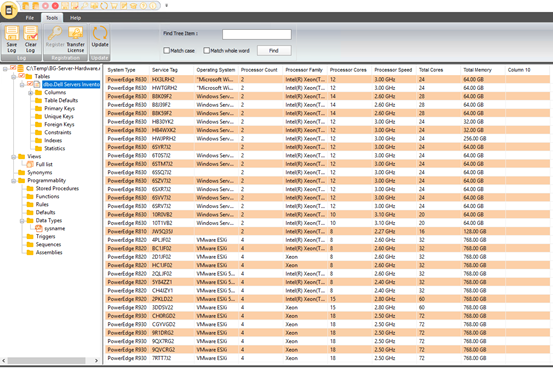Screen dimensions: 553x368
Task: Collapse the Data Types tree node
Action: (22, 221)
